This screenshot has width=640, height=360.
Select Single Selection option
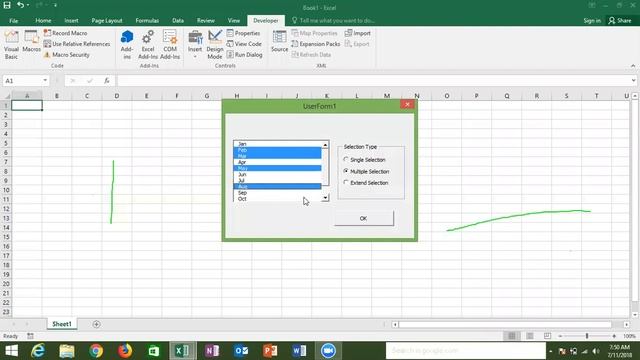(364, 160)
